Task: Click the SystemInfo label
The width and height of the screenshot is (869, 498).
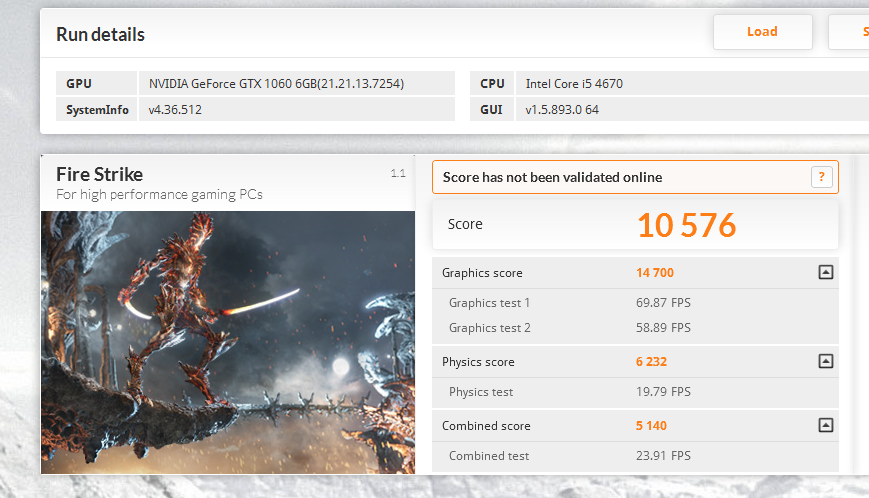Action: click(97, 110)
